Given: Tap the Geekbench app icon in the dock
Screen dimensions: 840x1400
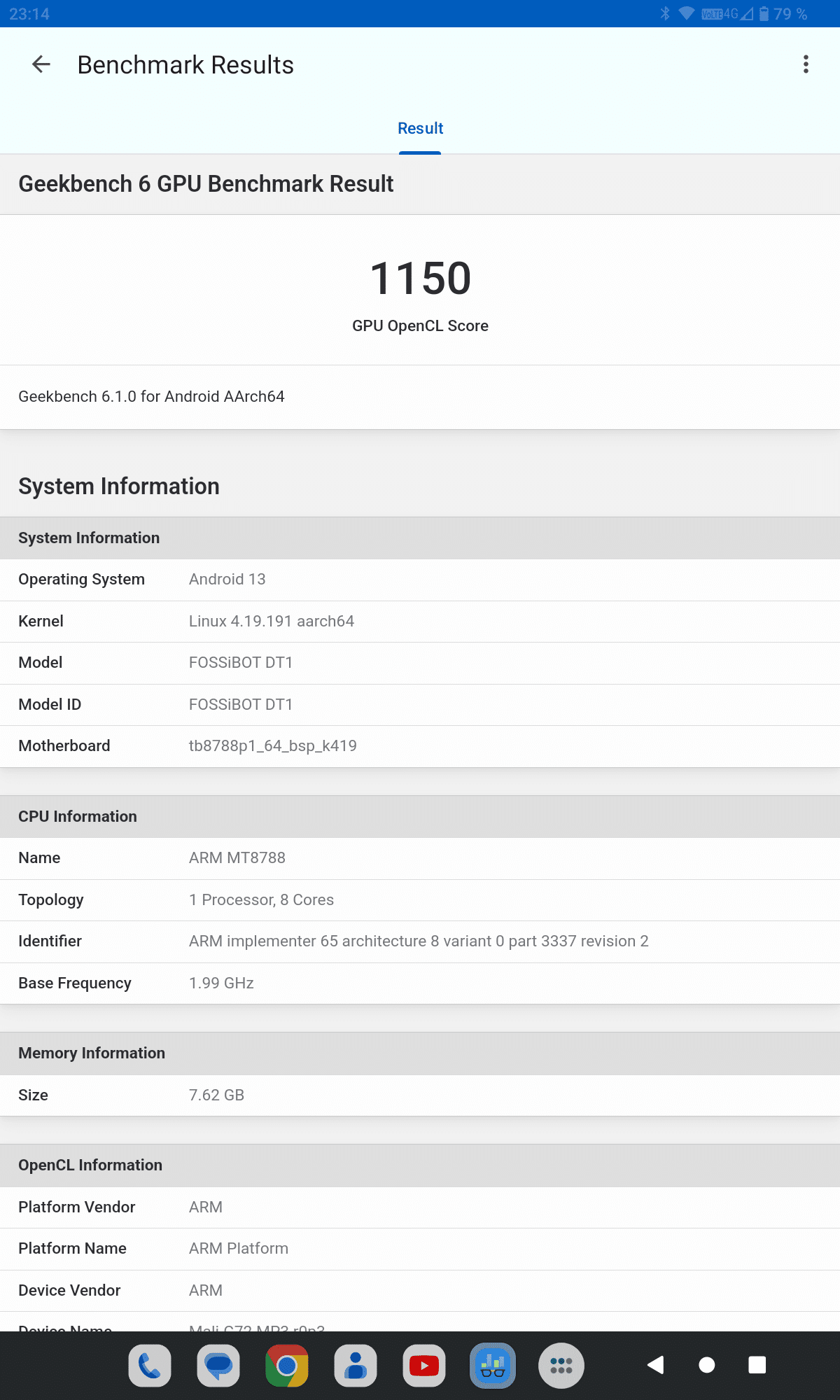Looking at the screenshot, I should (493, 1365).
